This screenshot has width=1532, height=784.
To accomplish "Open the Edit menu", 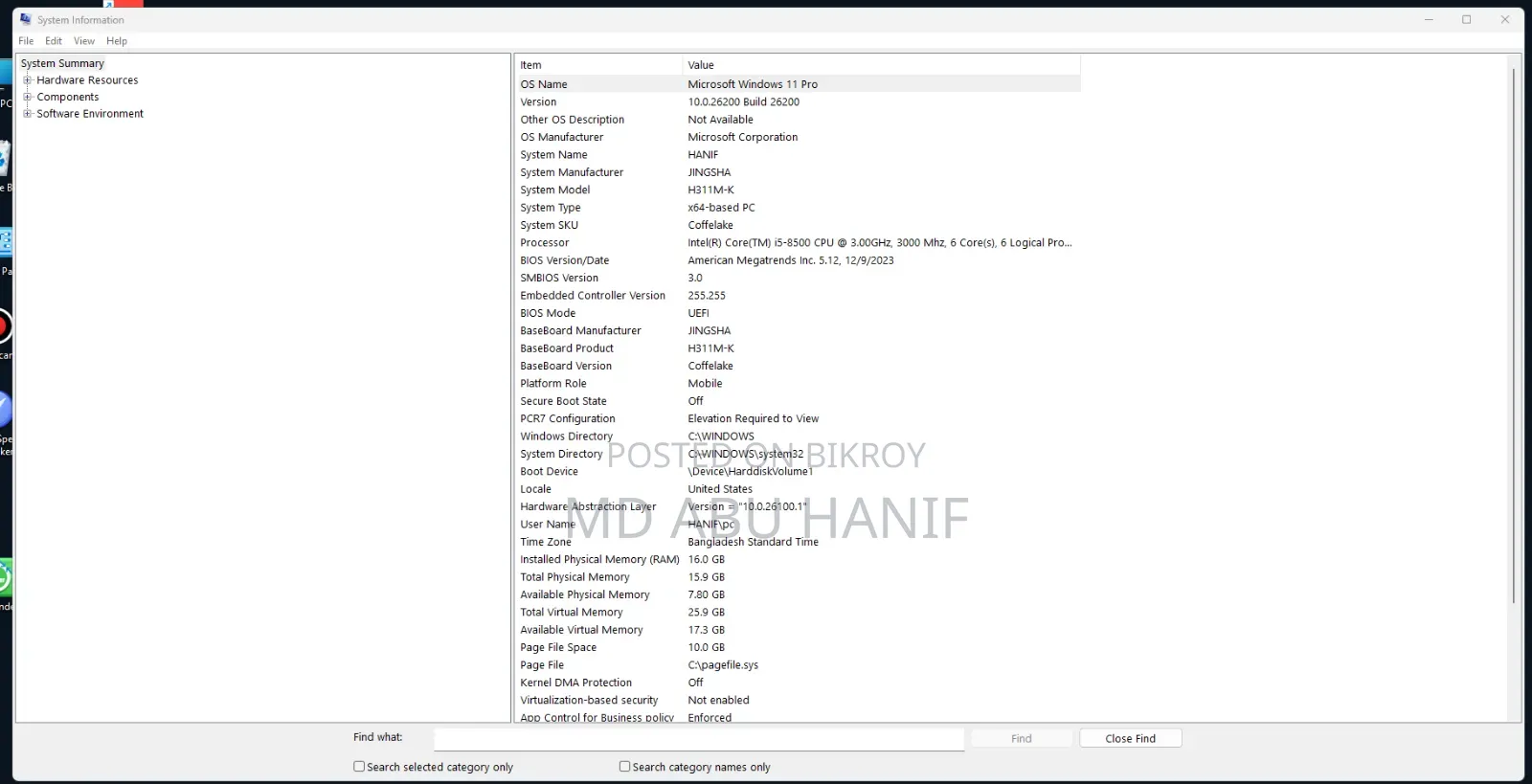I will pos(54,41).
